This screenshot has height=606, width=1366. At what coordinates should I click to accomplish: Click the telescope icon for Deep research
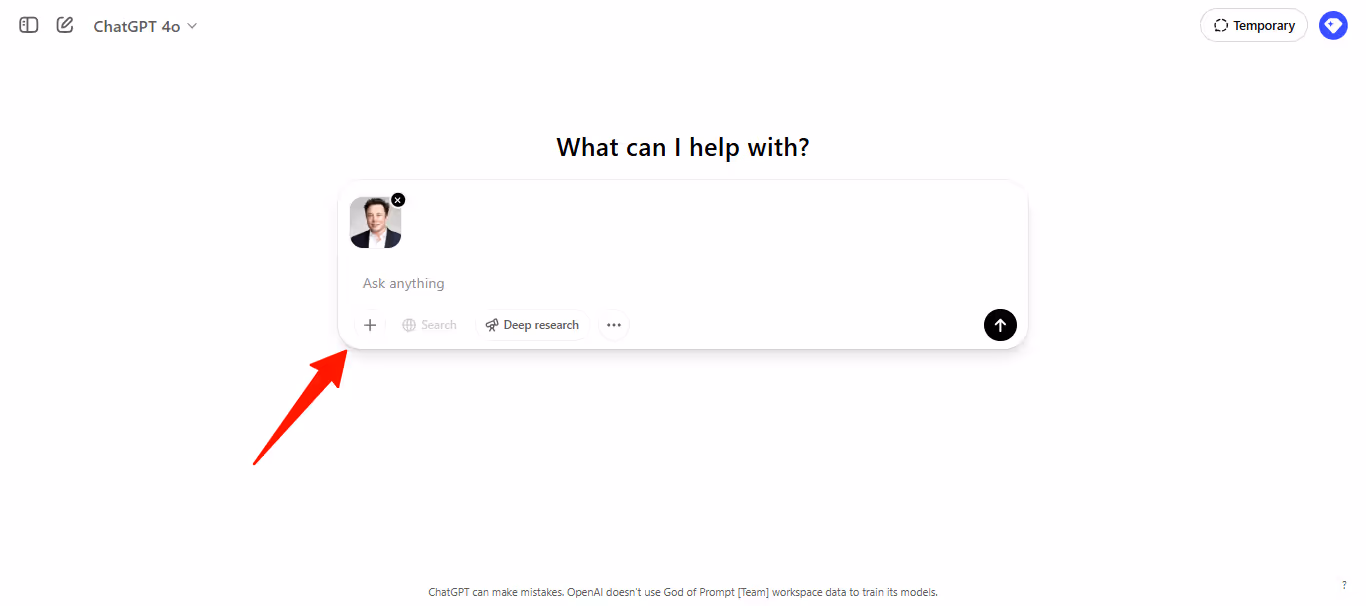click(492, 325)
